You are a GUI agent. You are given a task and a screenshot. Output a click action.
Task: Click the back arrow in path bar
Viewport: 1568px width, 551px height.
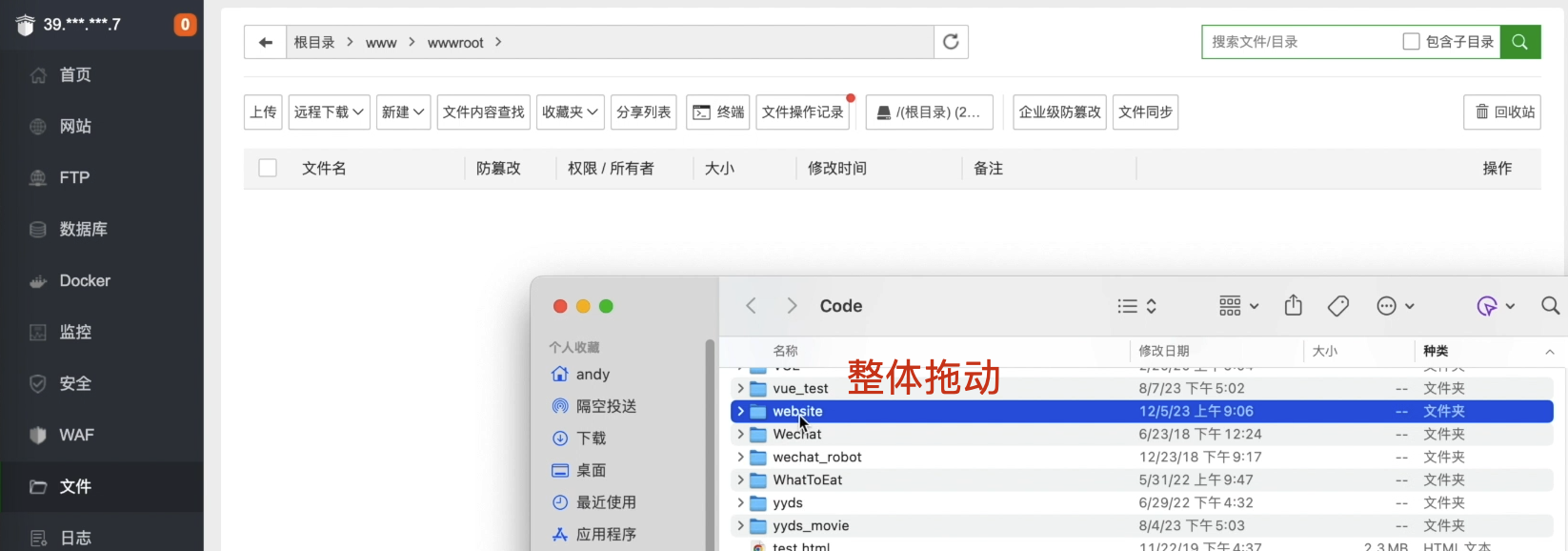pos(265,42)
